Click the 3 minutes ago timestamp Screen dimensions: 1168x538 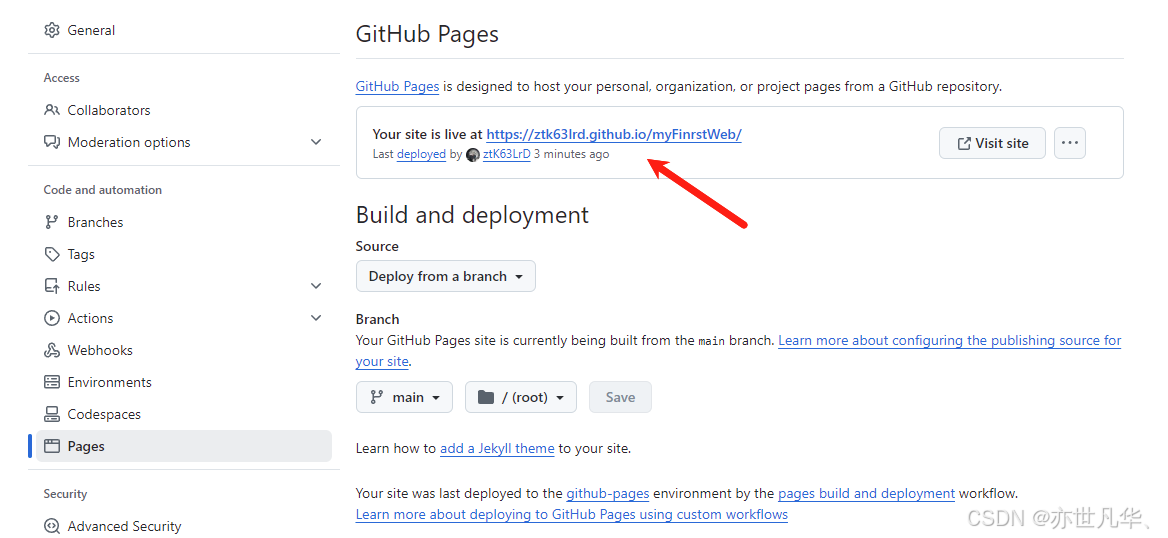coord(571,154)
